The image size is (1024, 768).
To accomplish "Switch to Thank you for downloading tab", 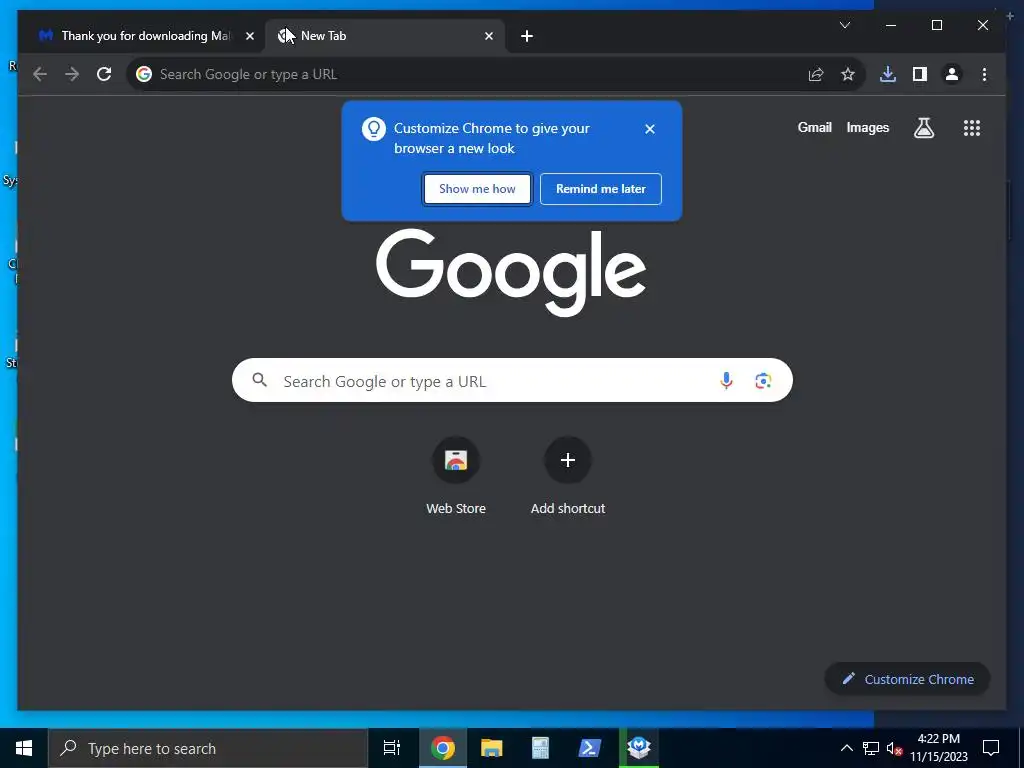I will pyautogui.click(x=146, y=36).
